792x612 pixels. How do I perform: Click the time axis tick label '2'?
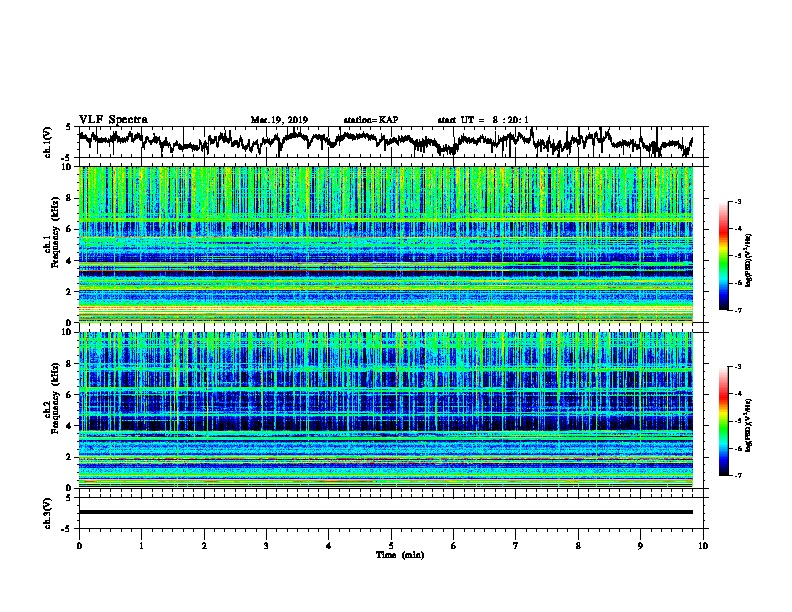pyautogui.click(x=204, y=546)
